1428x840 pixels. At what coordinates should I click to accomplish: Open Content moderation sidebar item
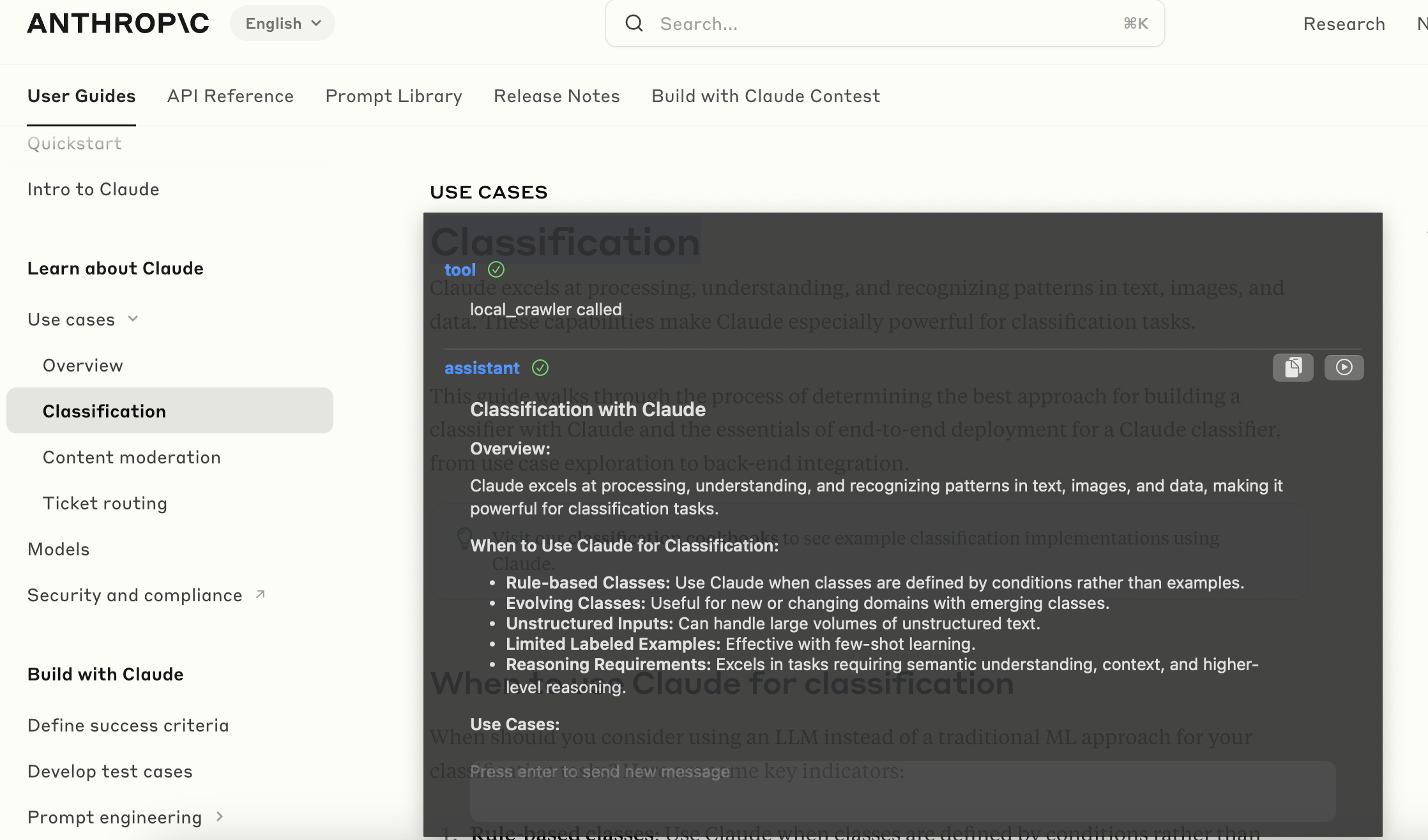click(132, 457)
